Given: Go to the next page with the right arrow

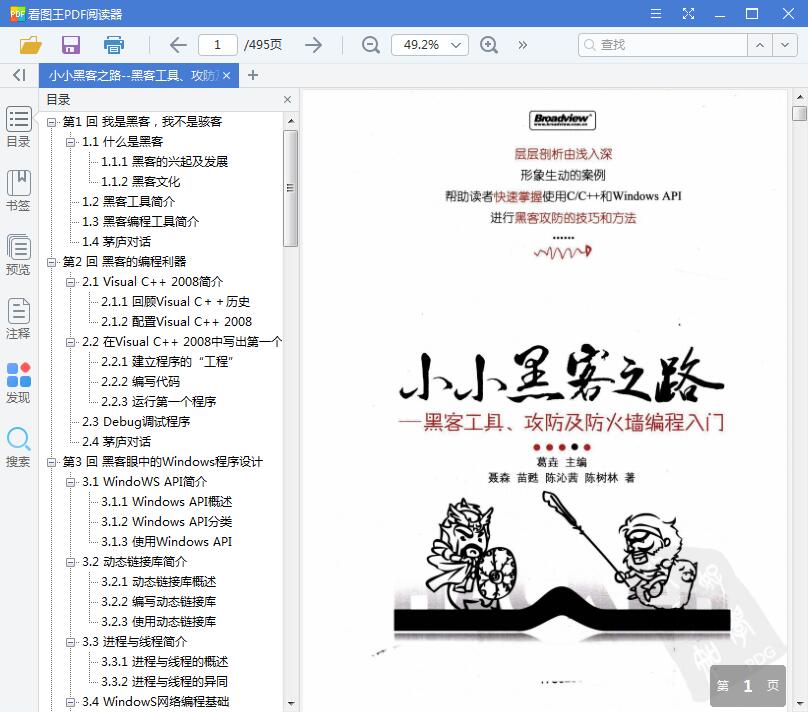Looking at the screenshot, I should pyautogui.click(x=313, y=44).
